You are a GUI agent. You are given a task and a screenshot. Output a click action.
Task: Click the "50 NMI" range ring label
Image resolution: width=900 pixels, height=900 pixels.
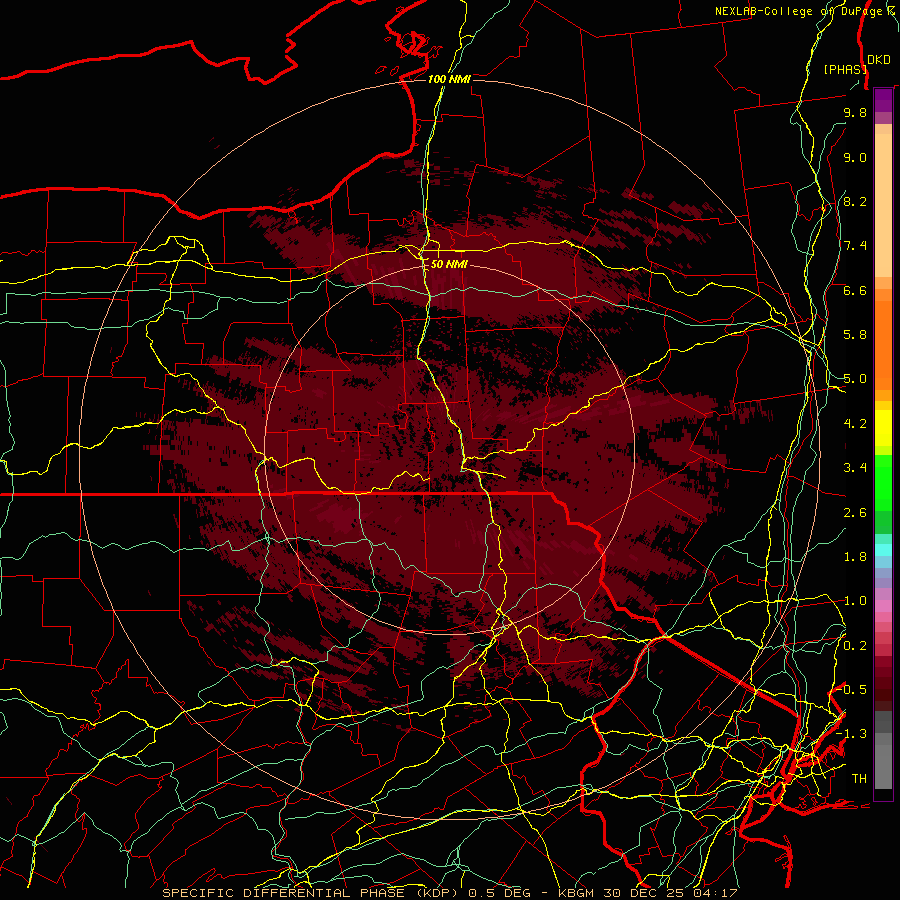(449, 265)
